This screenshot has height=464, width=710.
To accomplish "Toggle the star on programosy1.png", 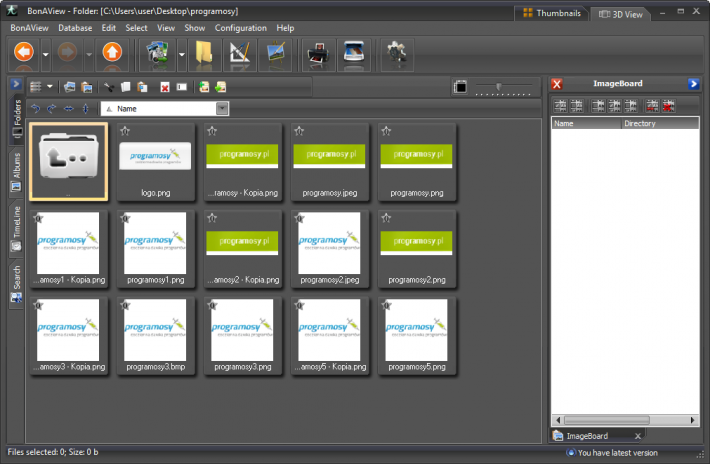I will (125, 219).
